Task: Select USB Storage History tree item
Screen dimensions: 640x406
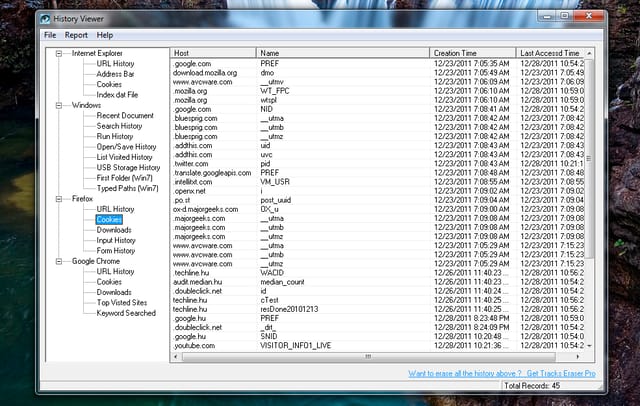Action: [x=128, y=168]
